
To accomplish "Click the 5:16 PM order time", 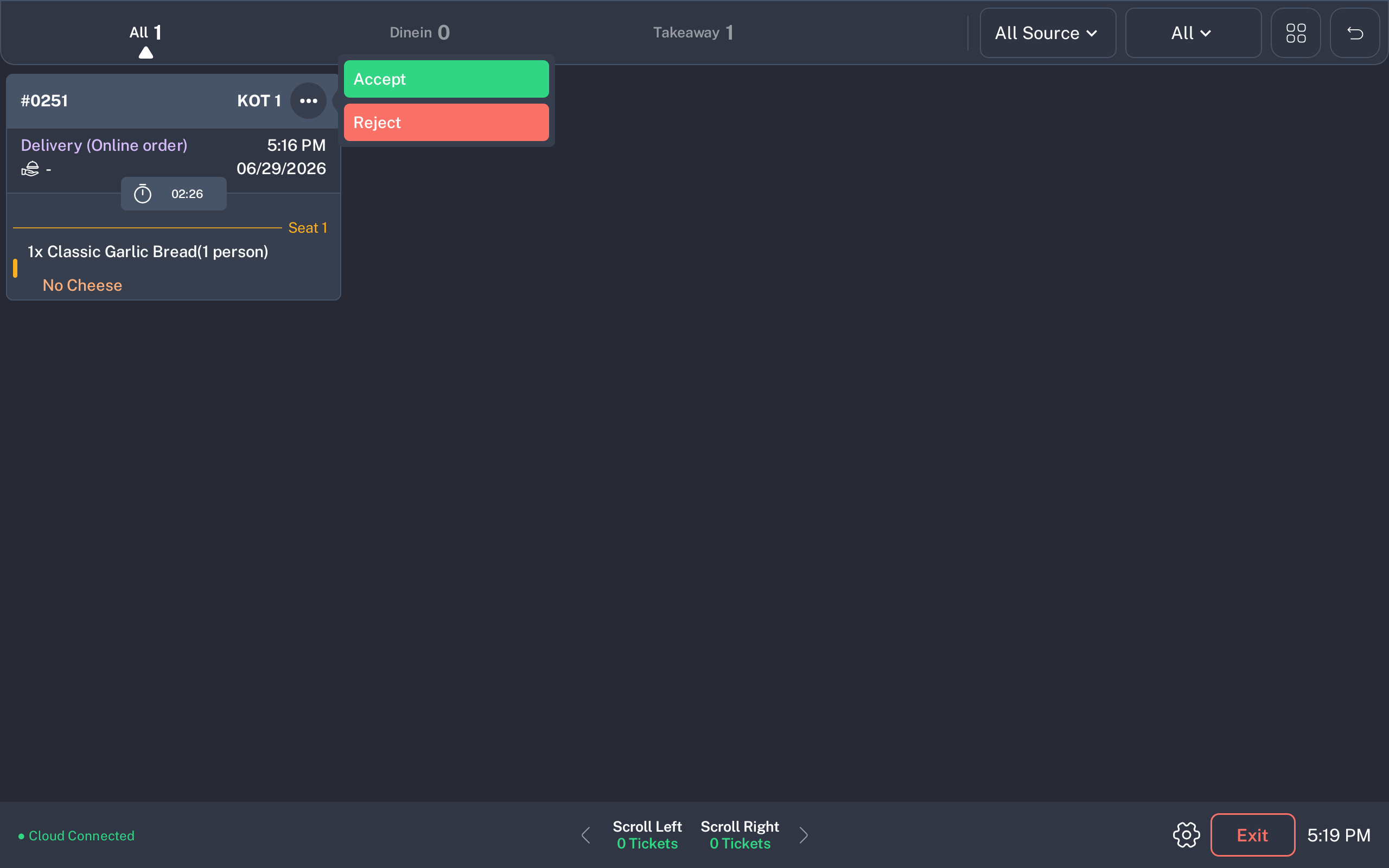I will point(296,145).
